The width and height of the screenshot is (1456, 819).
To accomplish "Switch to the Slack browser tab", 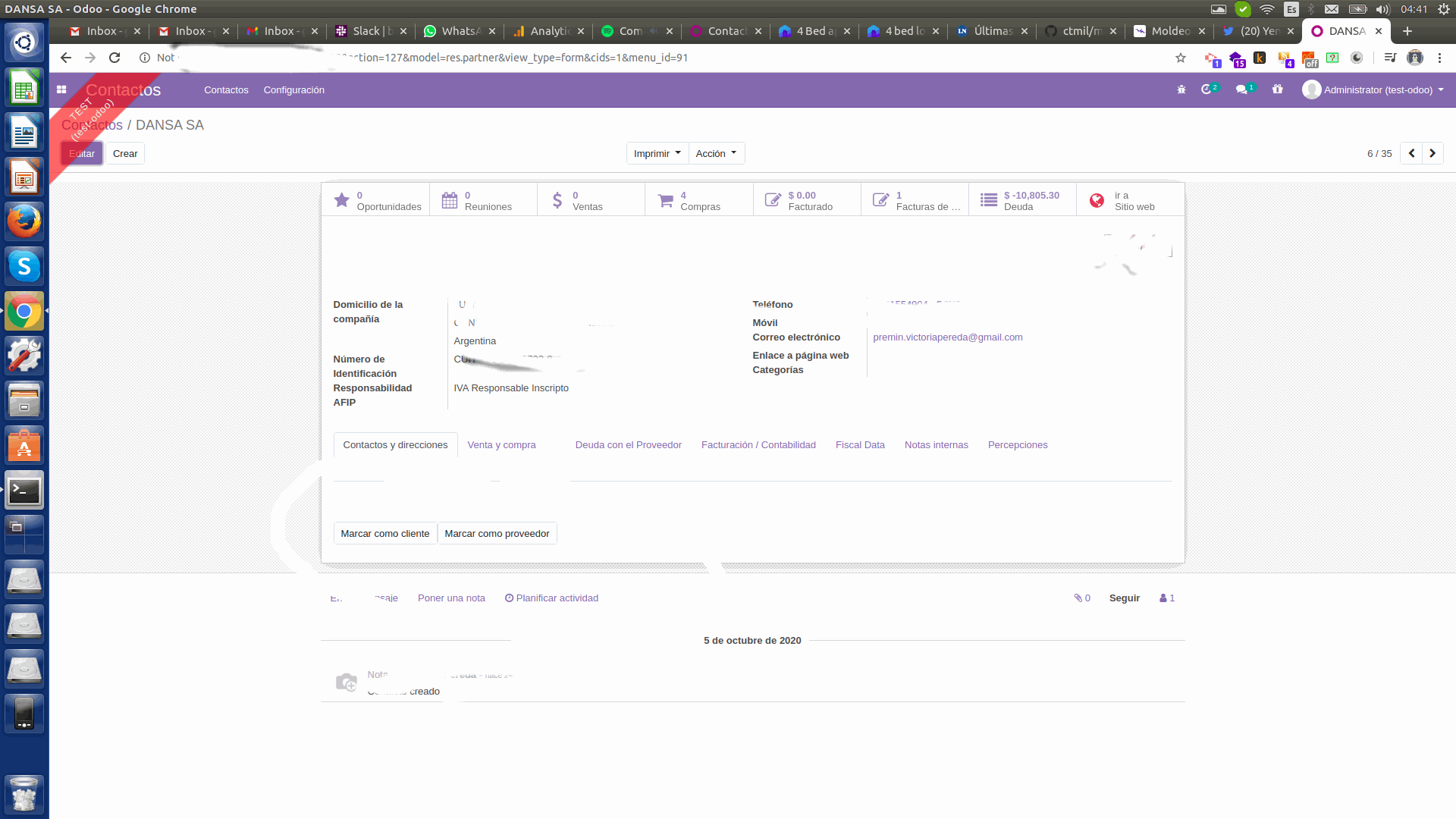I will point(371,31).
